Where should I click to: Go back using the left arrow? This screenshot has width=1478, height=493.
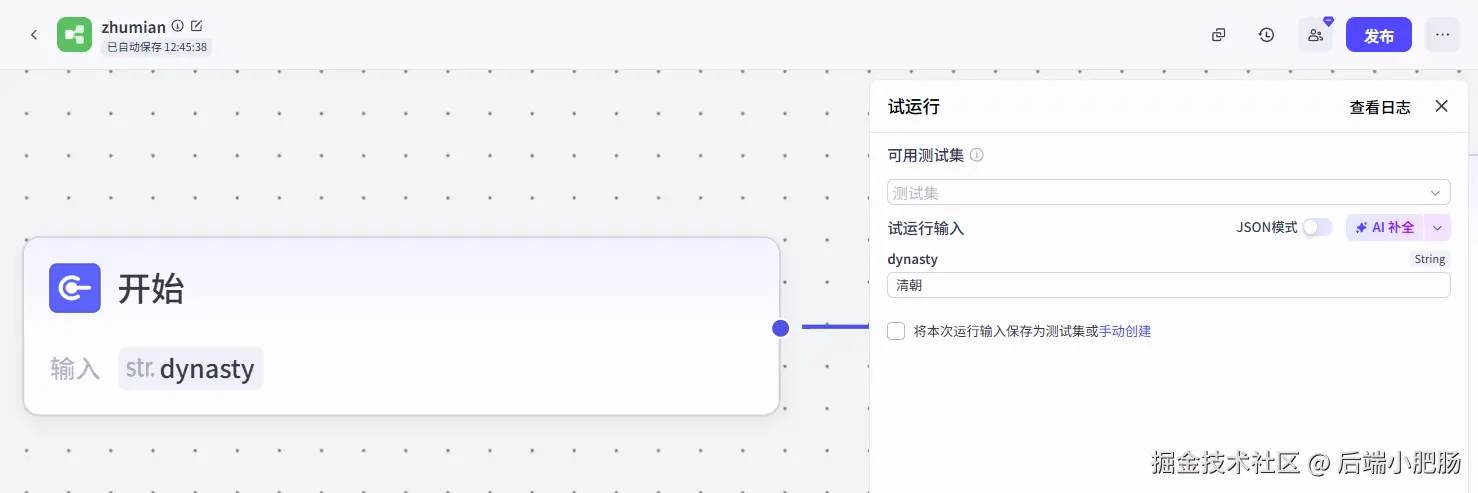pyautogui.click(x=34, y=35)
